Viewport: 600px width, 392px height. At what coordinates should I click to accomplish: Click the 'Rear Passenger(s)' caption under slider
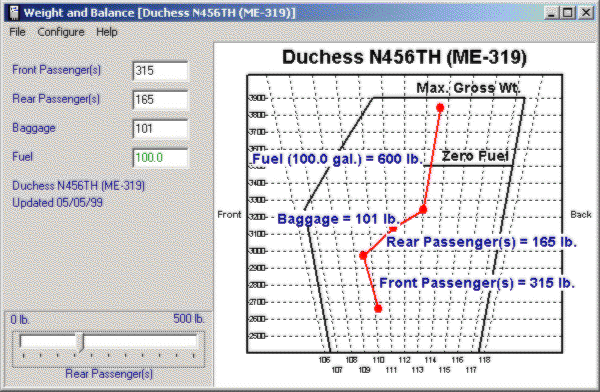(x=109, y=374)
